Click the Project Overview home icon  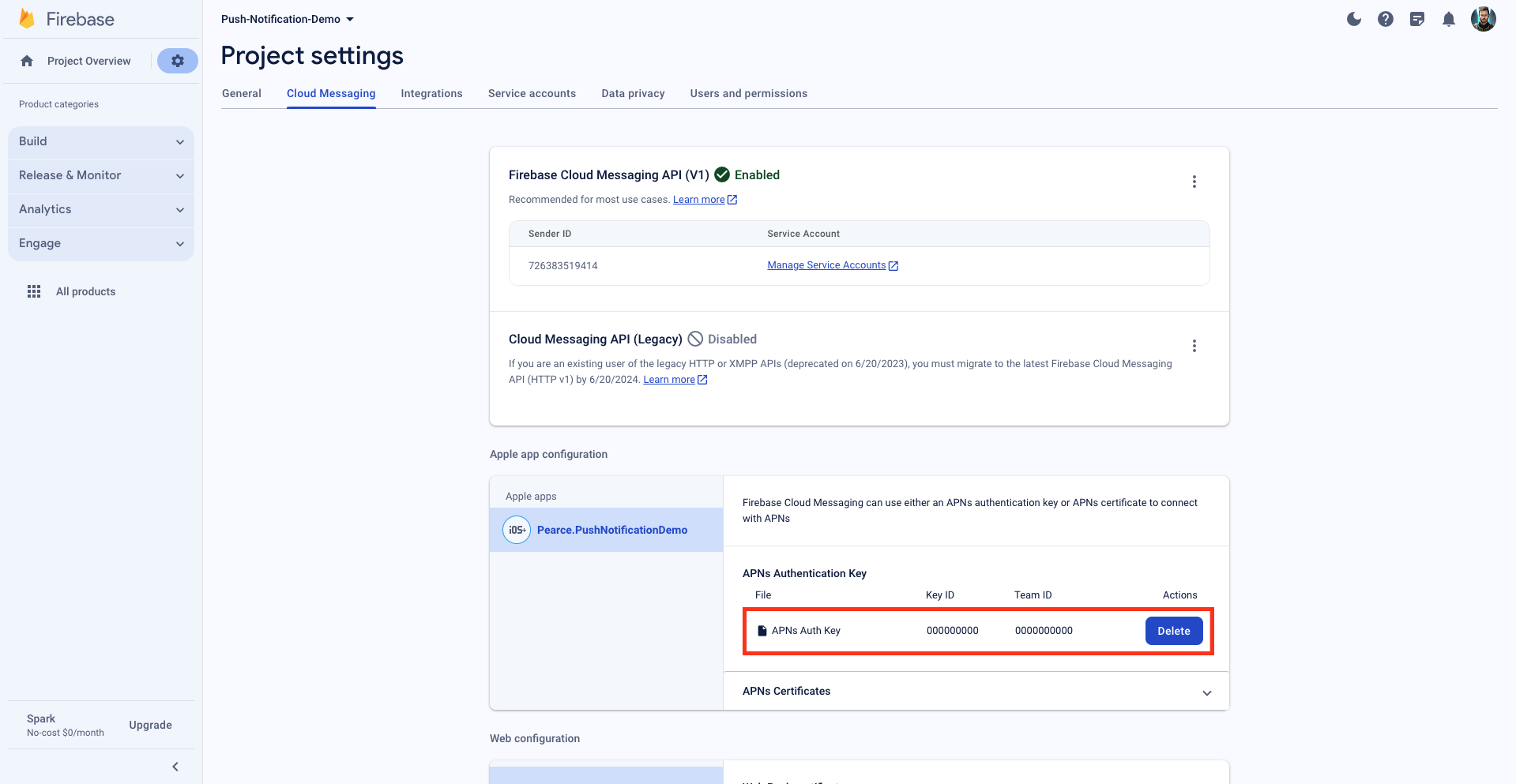point(27,61)
